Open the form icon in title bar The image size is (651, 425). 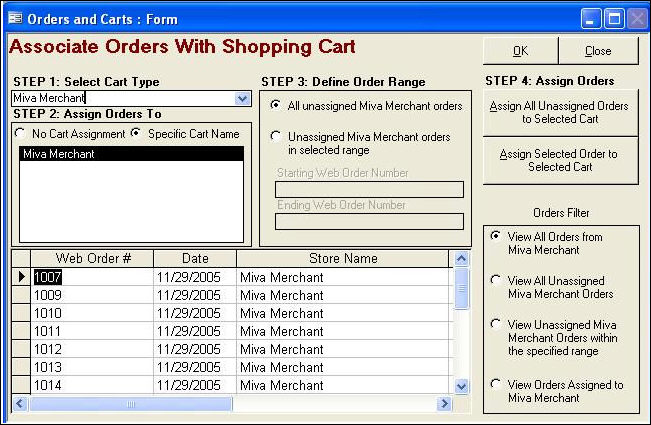(x=15, y=19)
